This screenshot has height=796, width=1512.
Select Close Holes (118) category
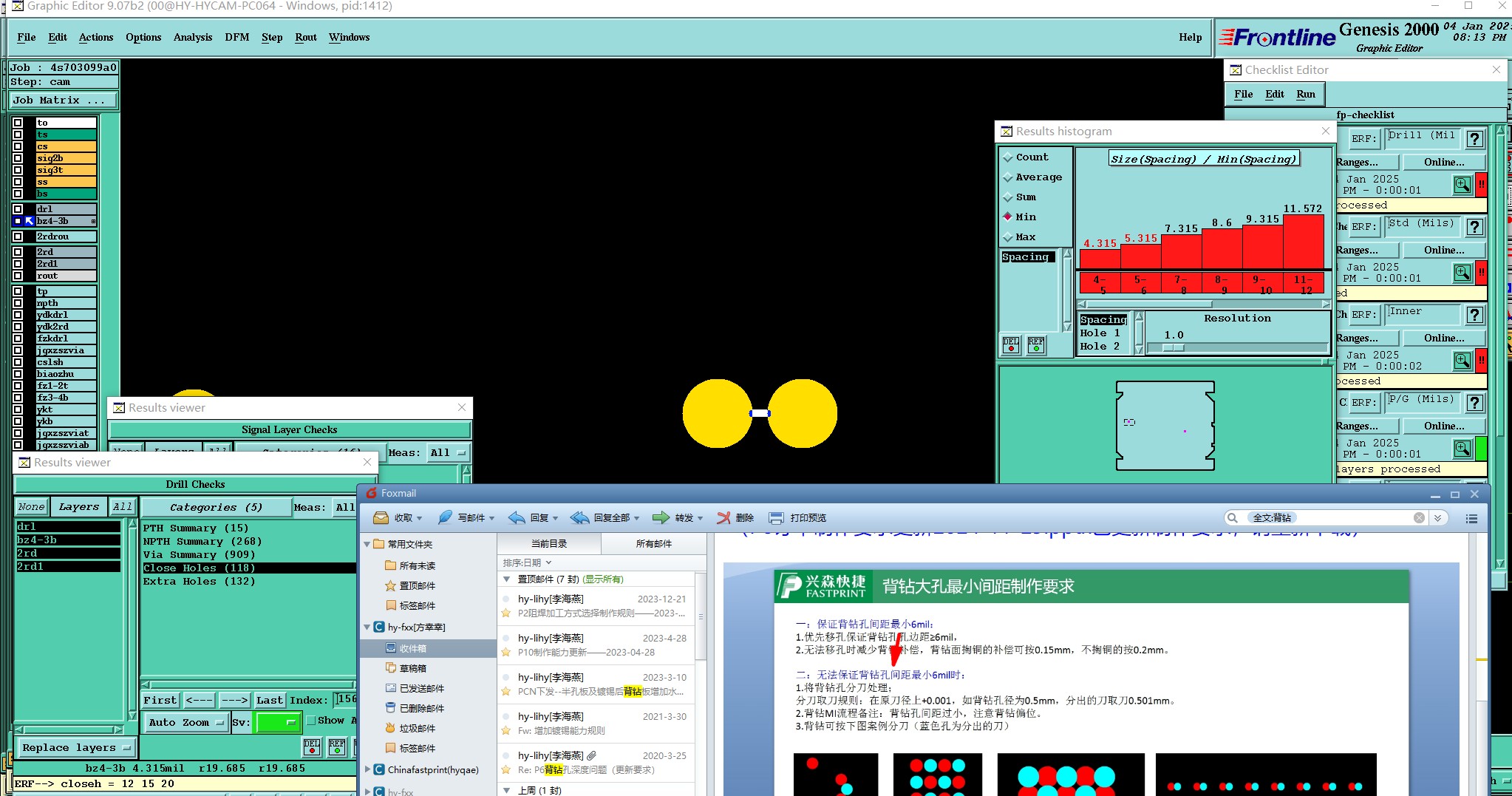(x=249, y=568)
